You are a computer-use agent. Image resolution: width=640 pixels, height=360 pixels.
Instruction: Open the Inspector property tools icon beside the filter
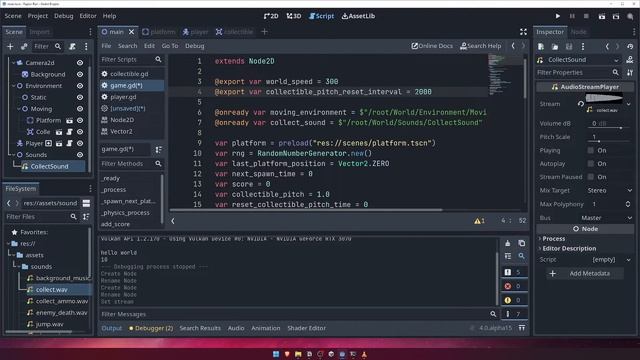click(x=630, y=73)
